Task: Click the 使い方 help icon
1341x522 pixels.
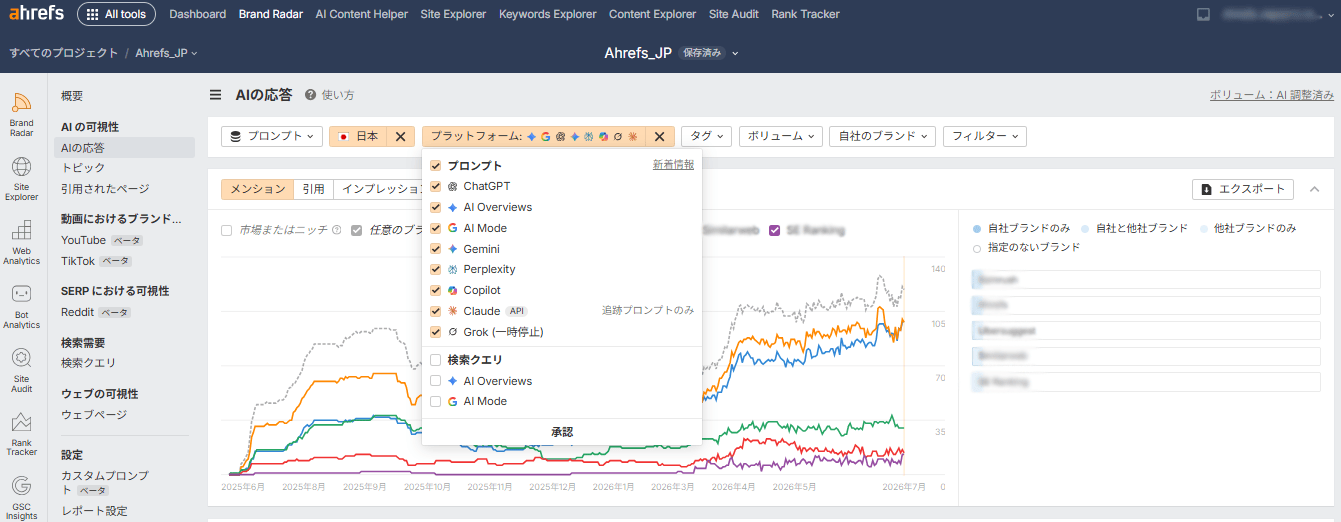Action: tap(311, 95)
